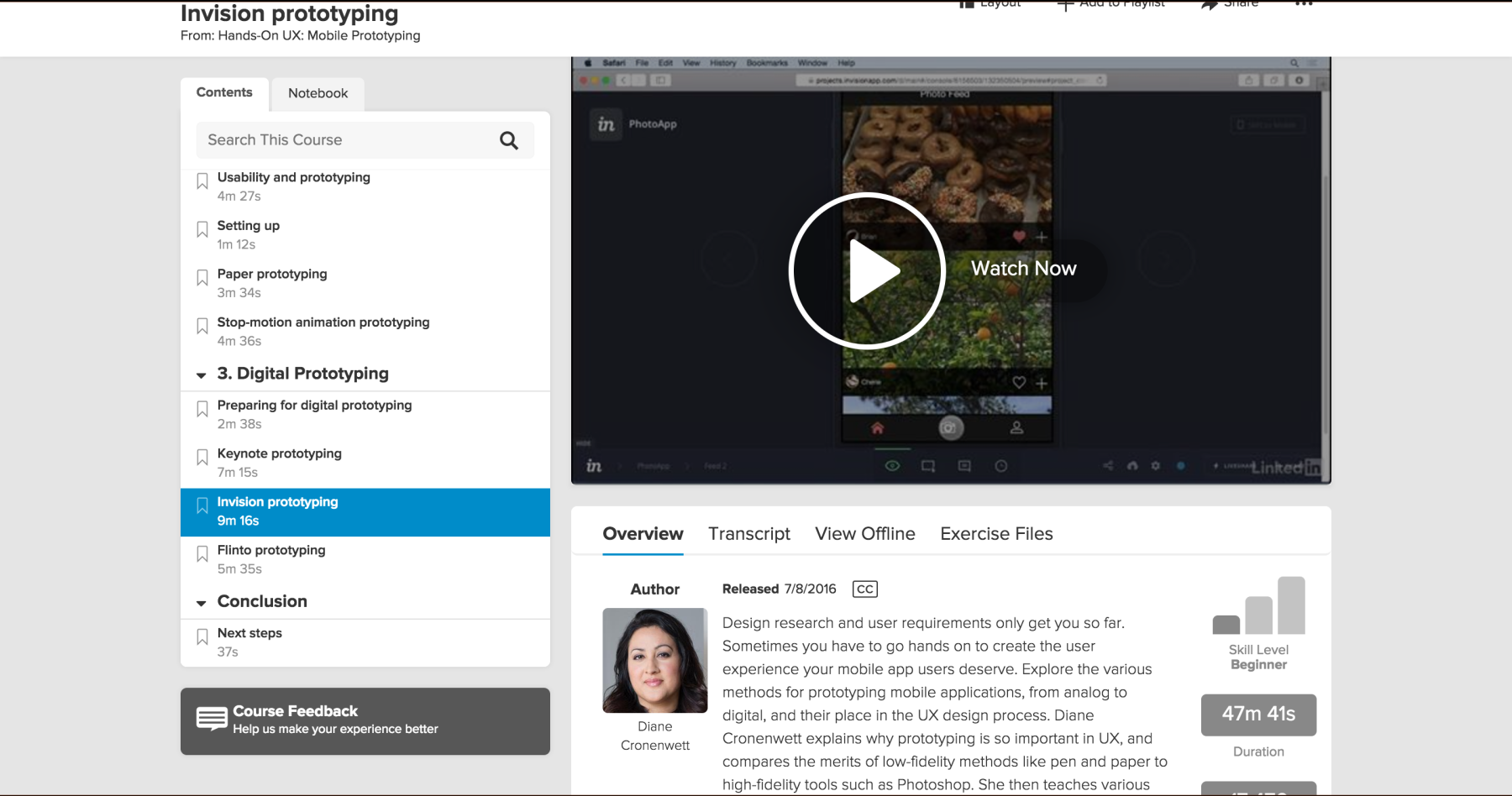The height and width of the screenshot is (796, 1512).
Task: Click the home icon in the video's phone mockup
Action: 877,428
